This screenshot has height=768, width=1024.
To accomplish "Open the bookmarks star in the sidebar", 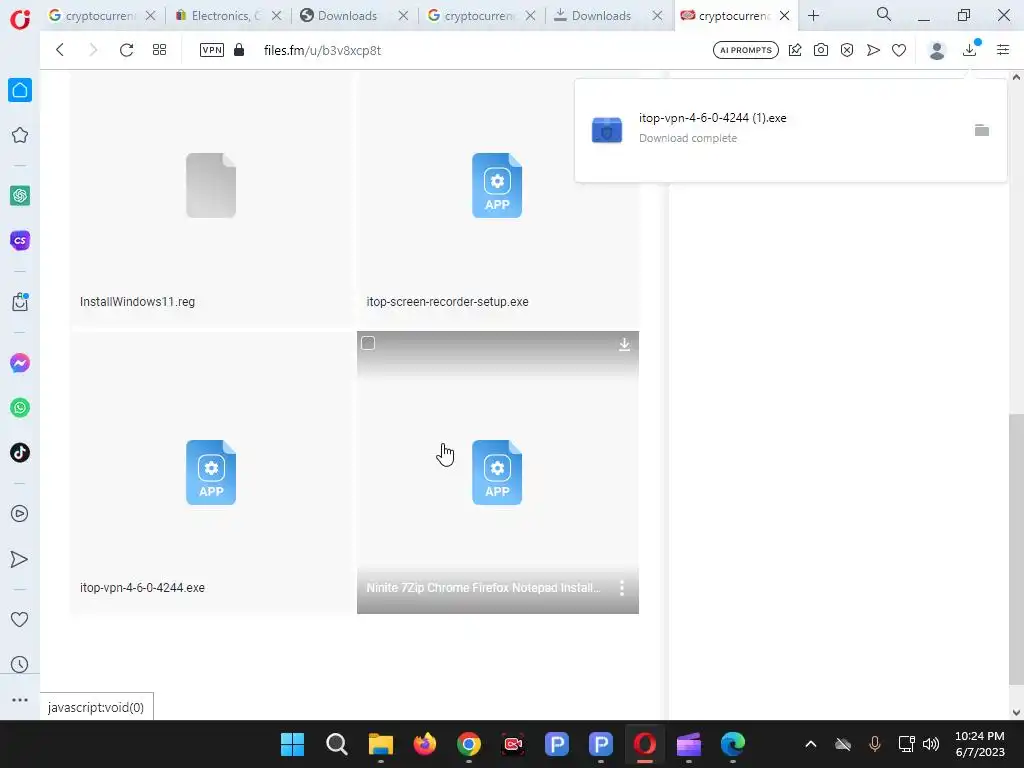I will click(20, 135).
